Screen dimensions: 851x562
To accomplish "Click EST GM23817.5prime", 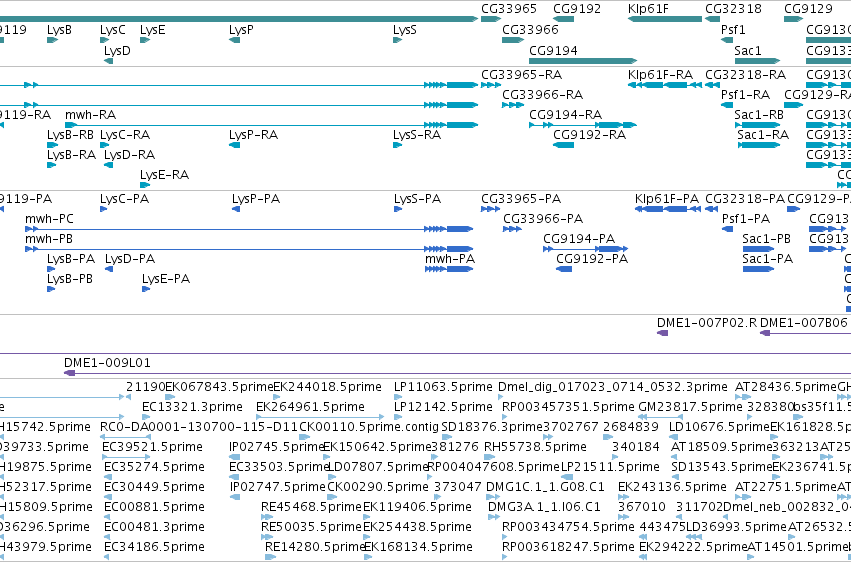I will pos(660,417).
